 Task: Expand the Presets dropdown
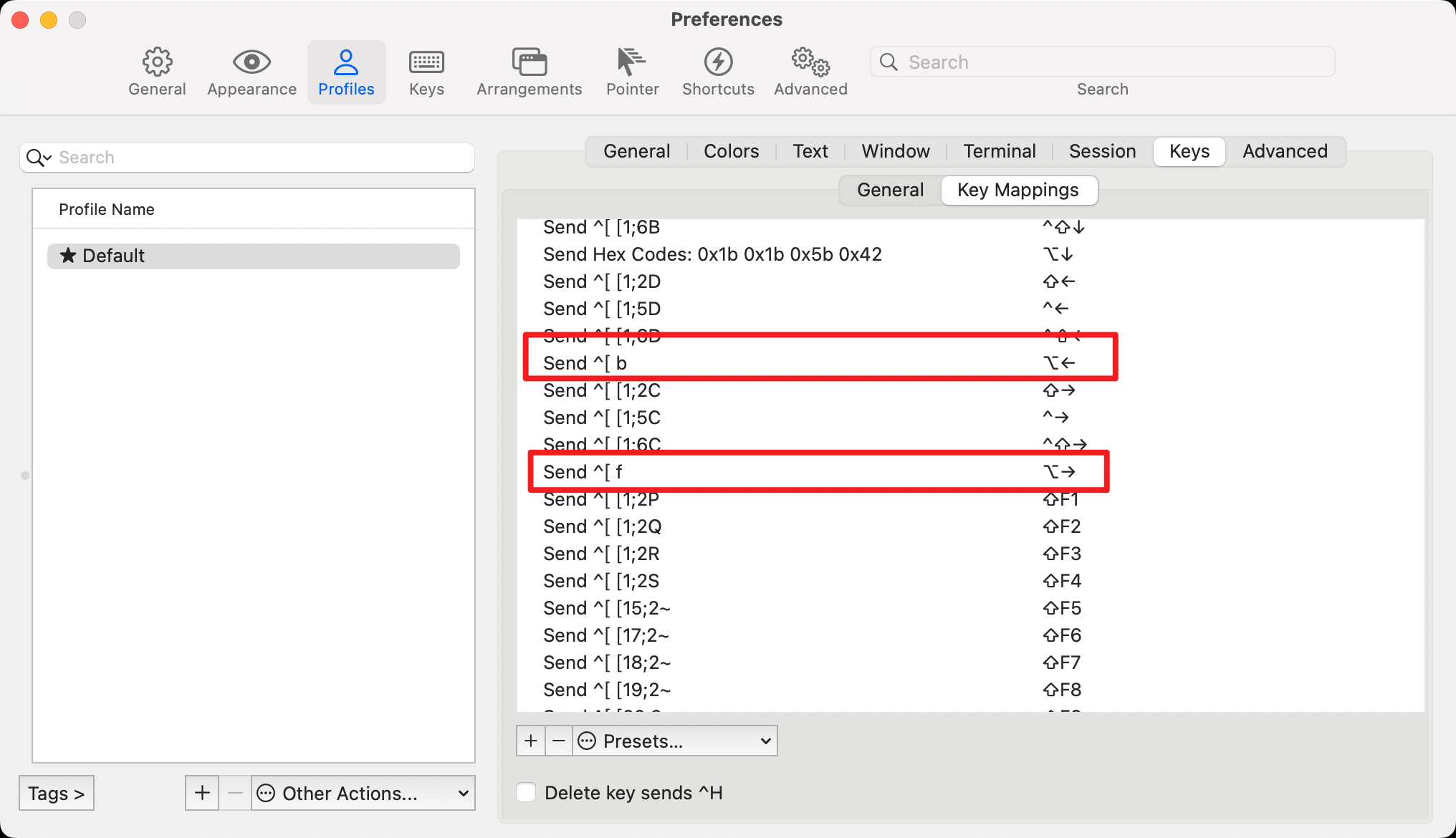coord(675,741)
